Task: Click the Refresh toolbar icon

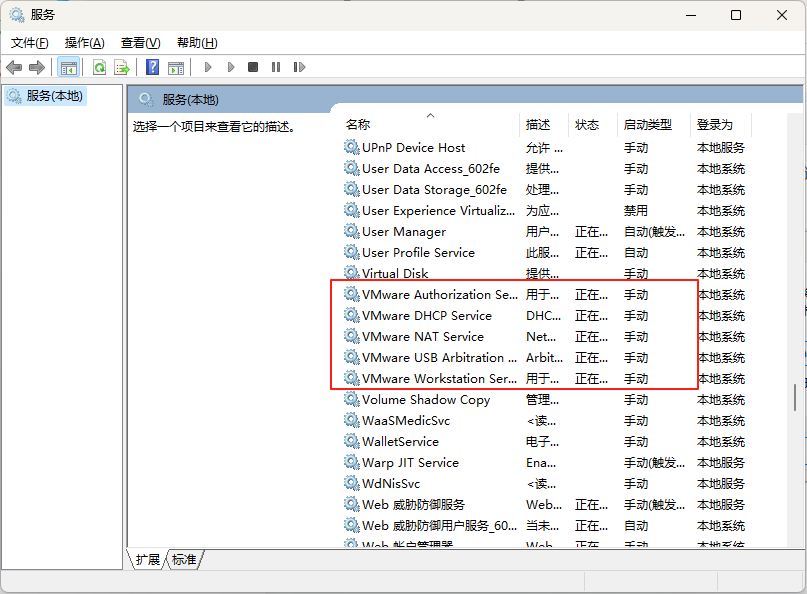Action: [x=99, y=67]
